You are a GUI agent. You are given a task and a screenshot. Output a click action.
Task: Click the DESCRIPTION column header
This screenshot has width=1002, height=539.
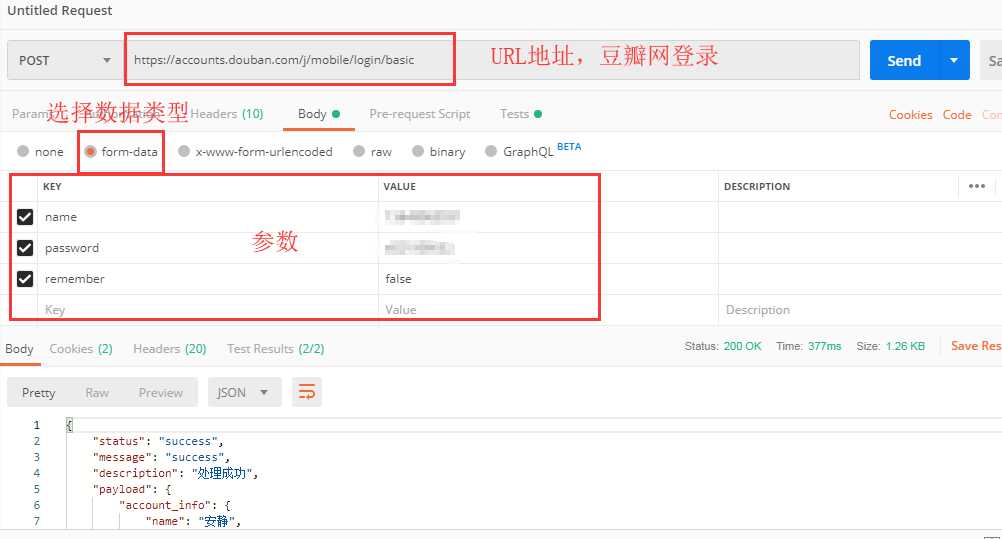click(x=757, y=186)
